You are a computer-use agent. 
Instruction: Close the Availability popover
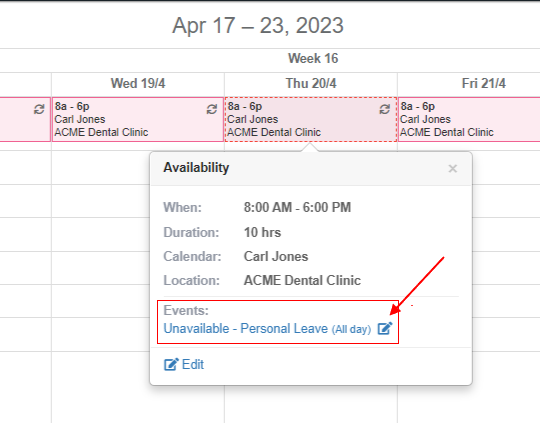pos(453,168)
